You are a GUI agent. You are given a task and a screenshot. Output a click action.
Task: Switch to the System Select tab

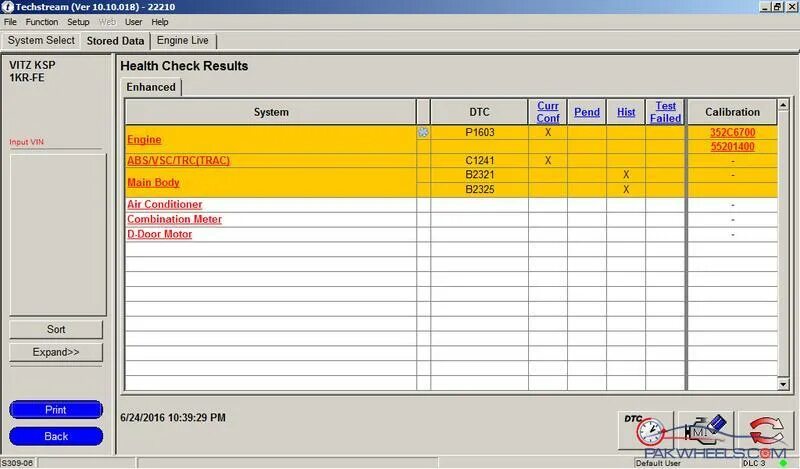(41, 40)
